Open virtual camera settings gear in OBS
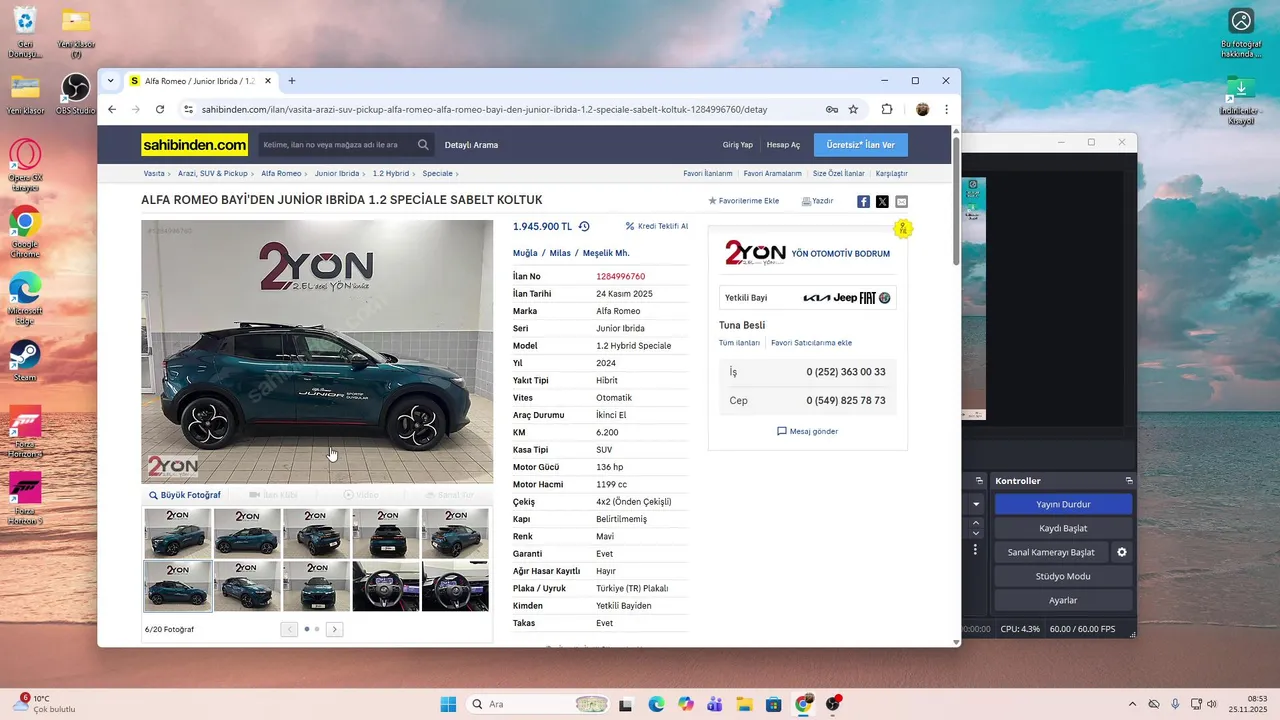 pos(1122,552)
